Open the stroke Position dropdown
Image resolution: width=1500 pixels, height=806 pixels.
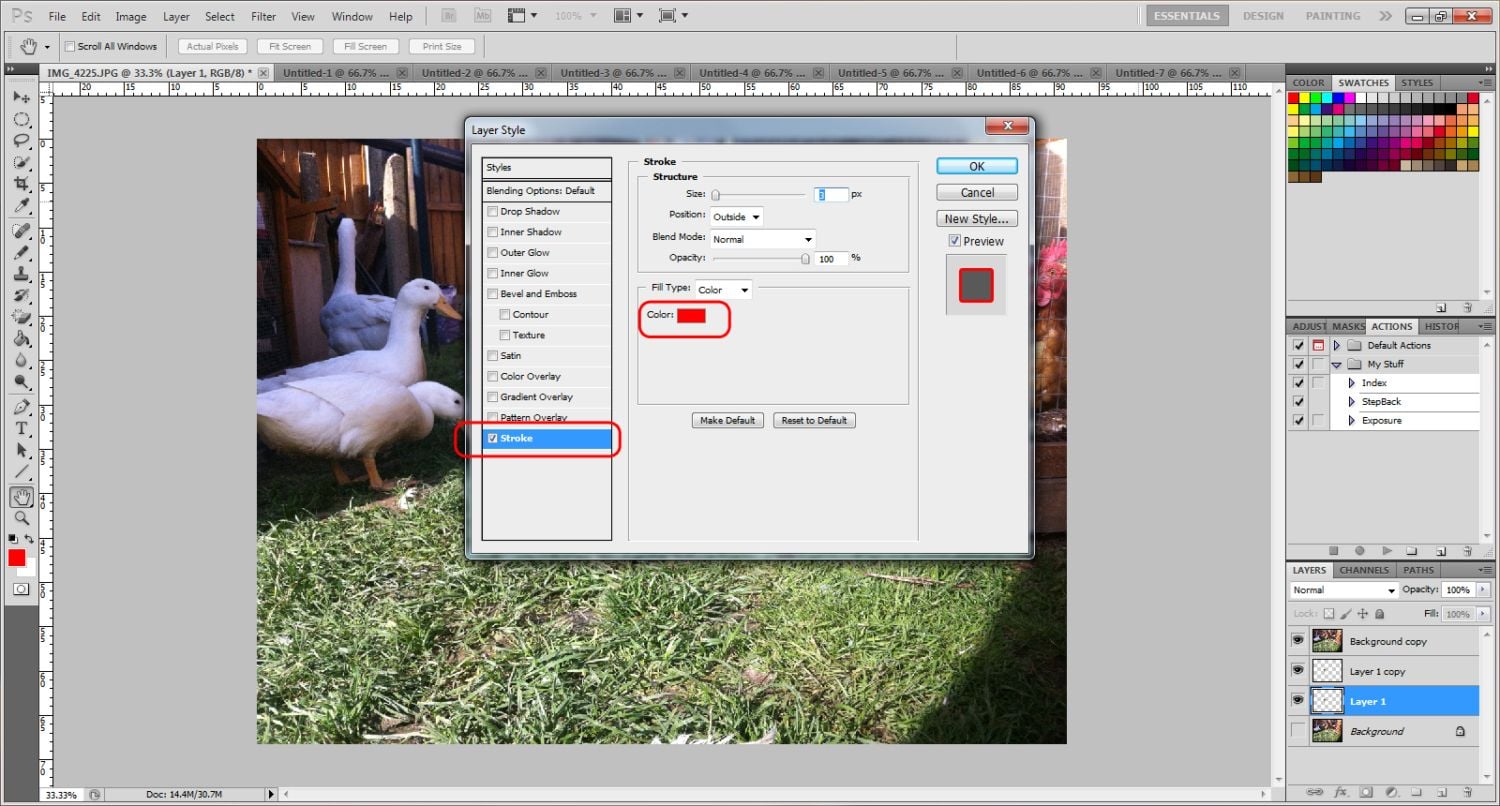pos(736,217)
